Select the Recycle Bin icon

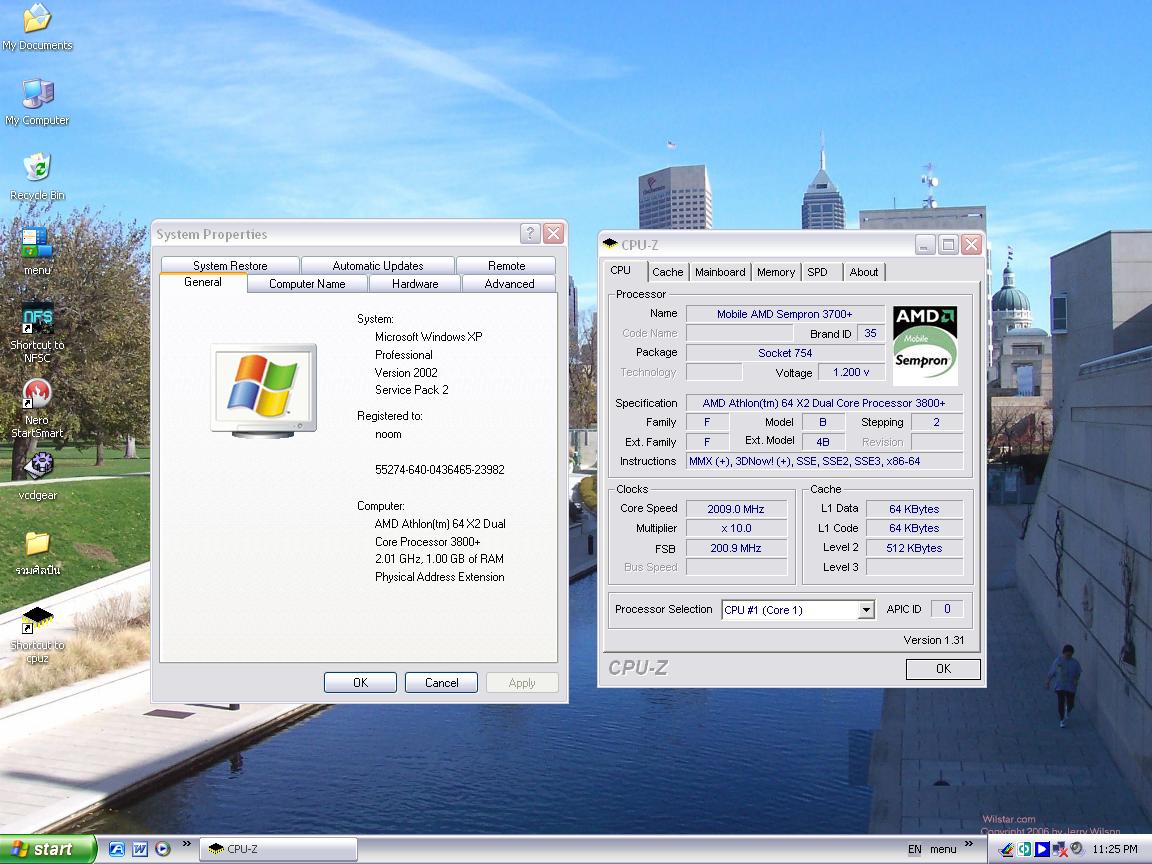tap(37, 176)
